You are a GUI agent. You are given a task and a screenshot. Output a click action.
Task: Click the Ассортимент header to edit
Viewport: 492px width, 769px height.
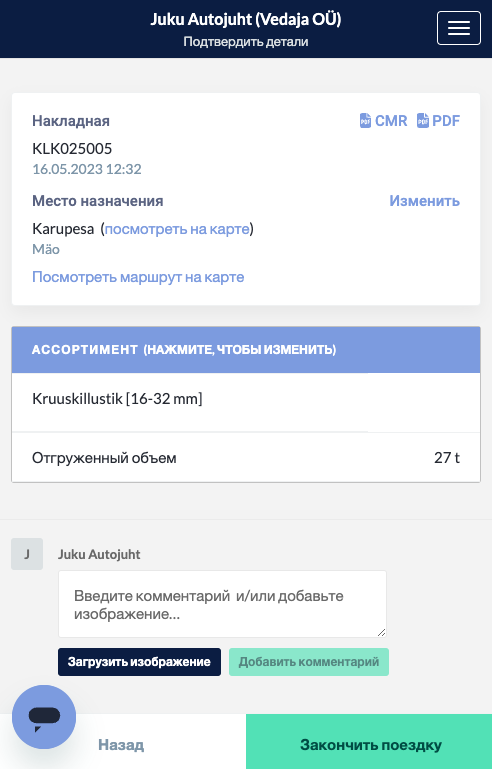point(246,350)
